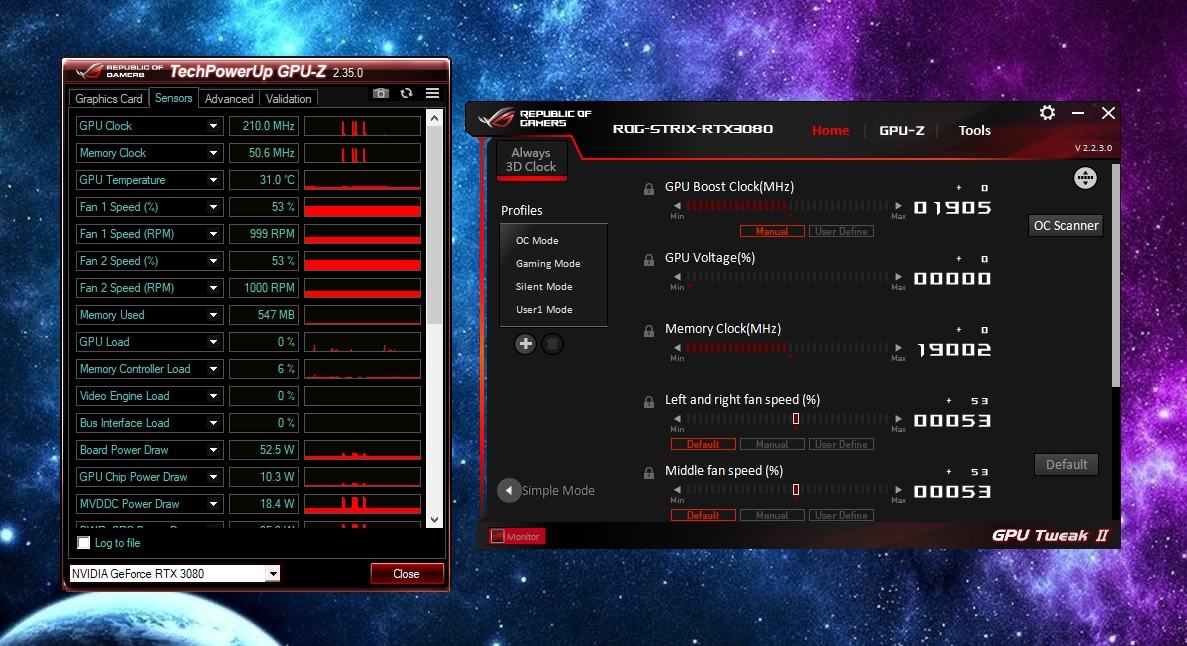Click the Middle fan speed slider handle

[796, 490]
